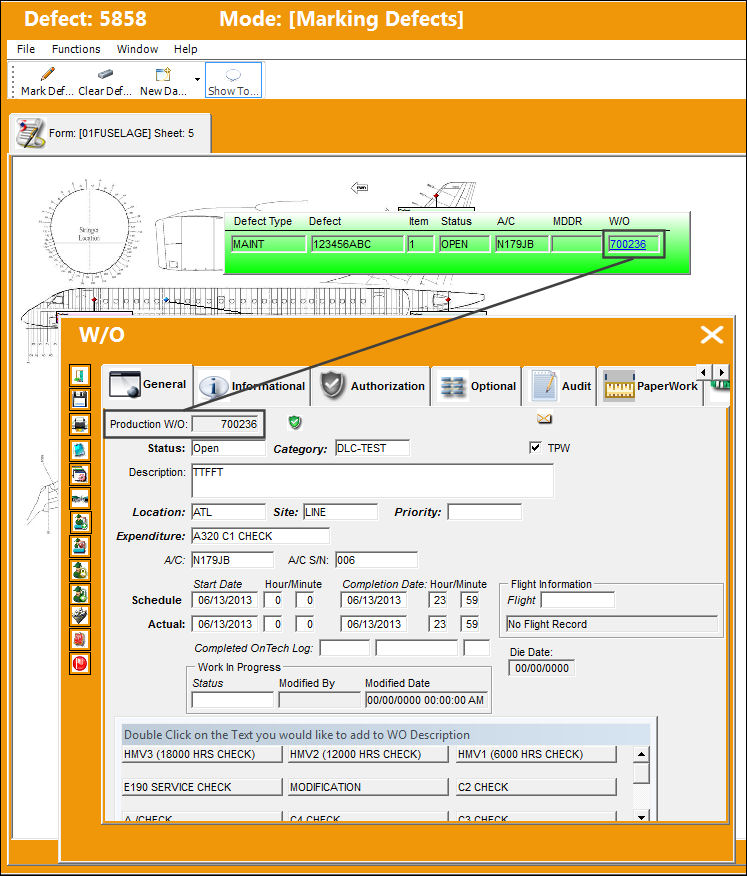The image size is (747, 876).
Task: Click the Status field OPEN in defect bar
Action: (464, 244)
